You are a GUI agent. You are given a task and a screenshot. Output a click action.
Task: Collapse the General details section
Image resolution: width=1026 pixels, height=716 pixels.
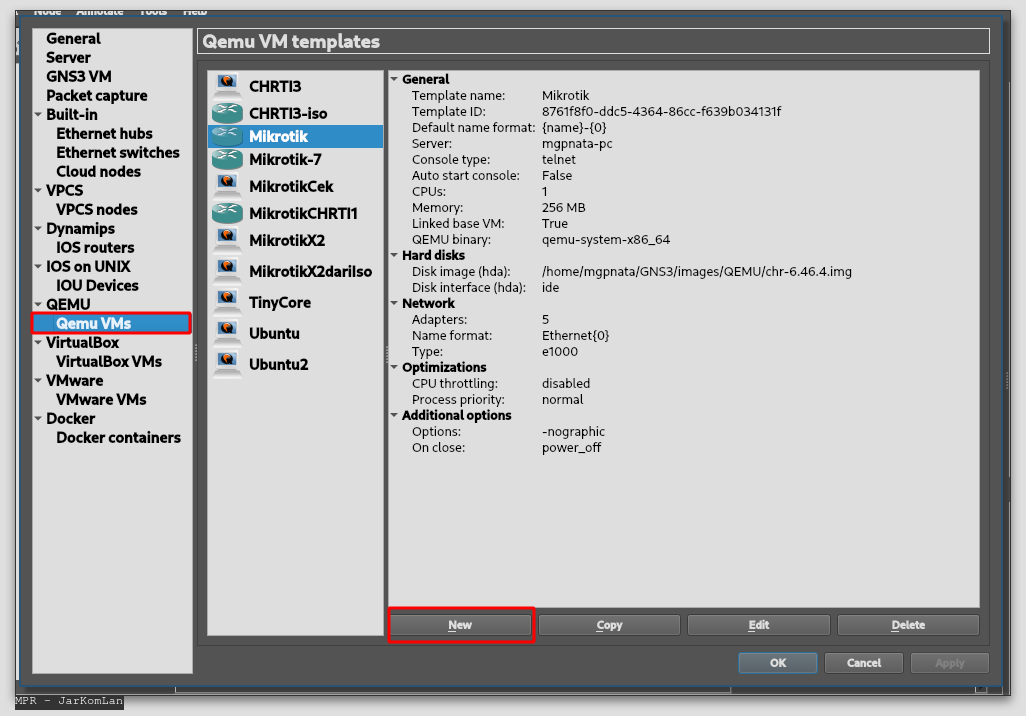pos(394,79)
